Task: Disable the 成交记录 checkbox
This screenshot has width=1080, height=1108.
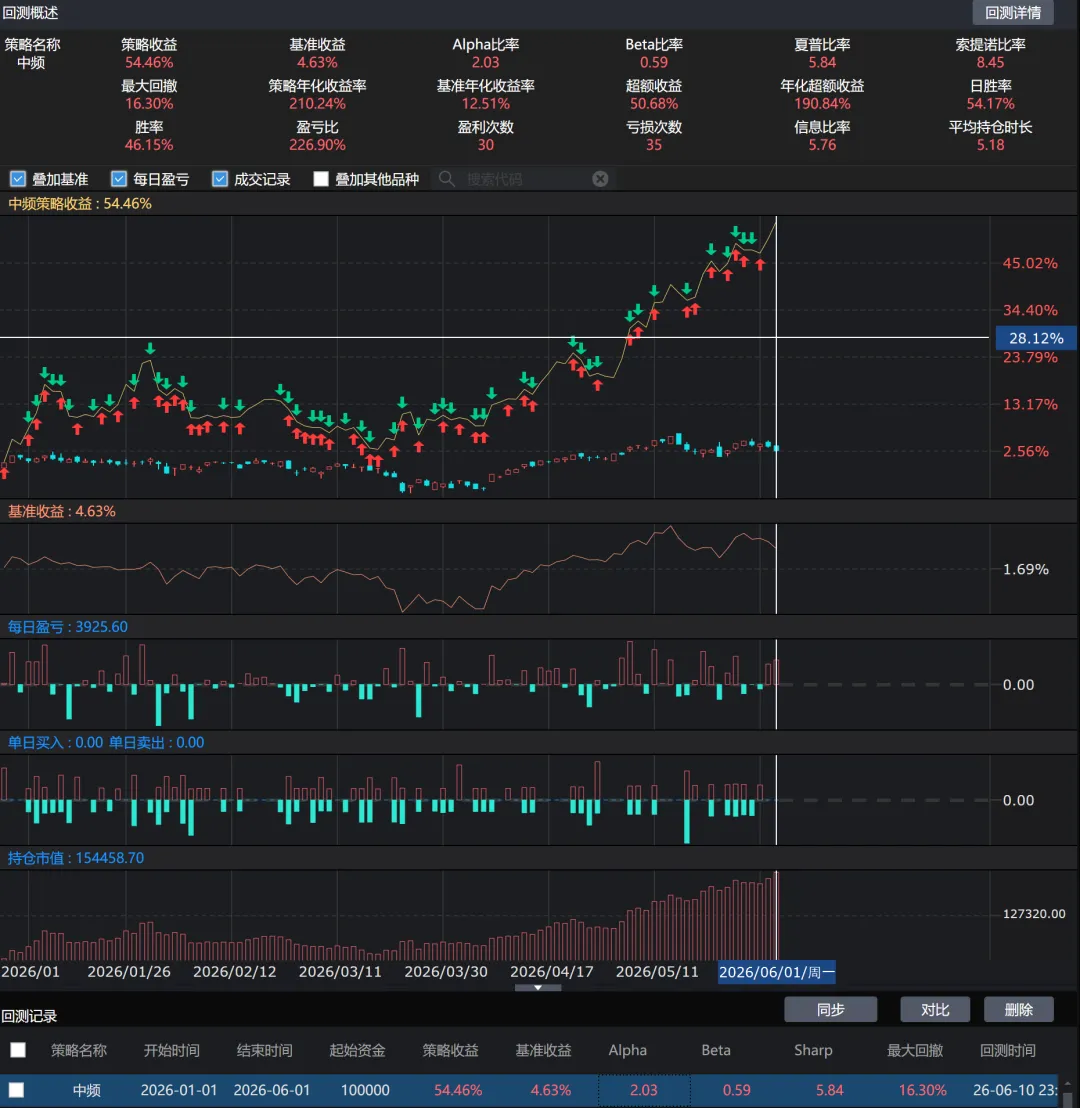Action: (x=220, y=179)
